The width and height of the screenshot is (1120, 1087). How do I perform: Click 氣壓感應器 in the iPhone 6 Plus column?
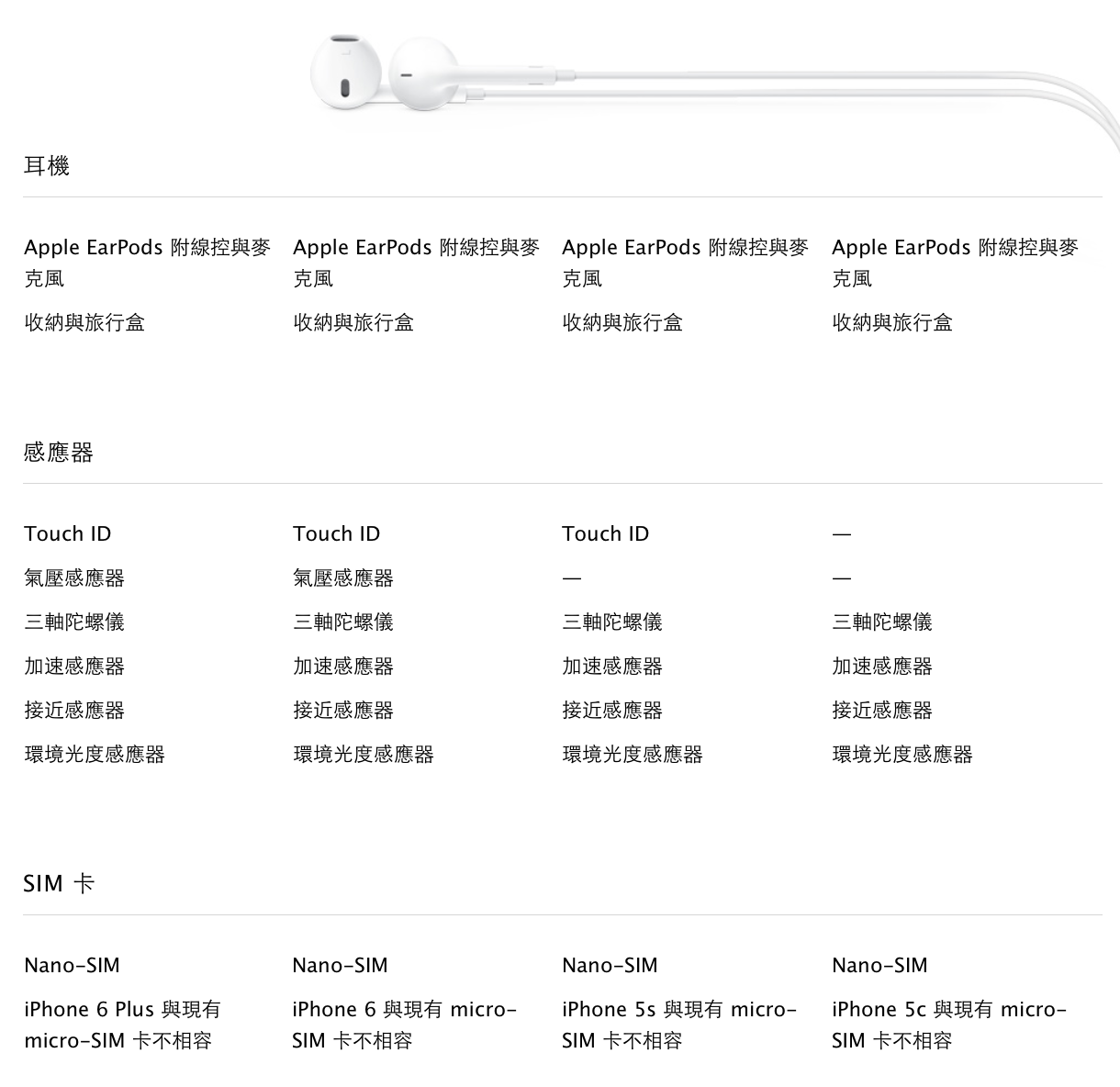pyautogui.click(x=74, y=578)
